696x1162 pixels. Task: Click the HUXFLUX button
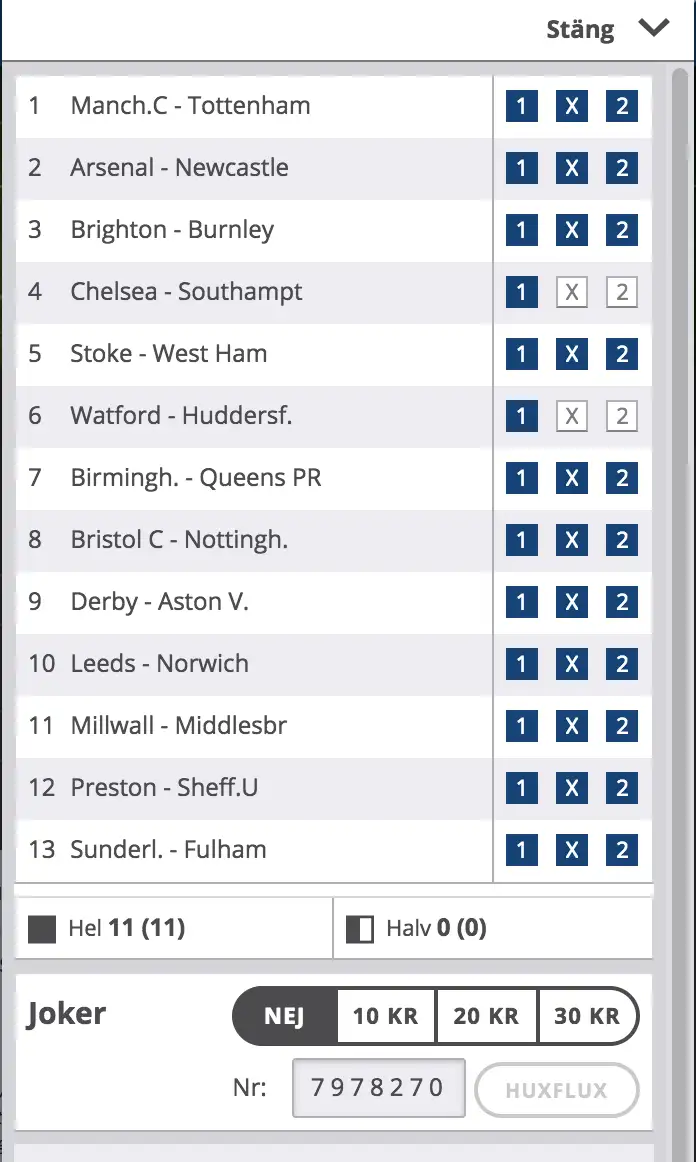tap(557, 1090)
